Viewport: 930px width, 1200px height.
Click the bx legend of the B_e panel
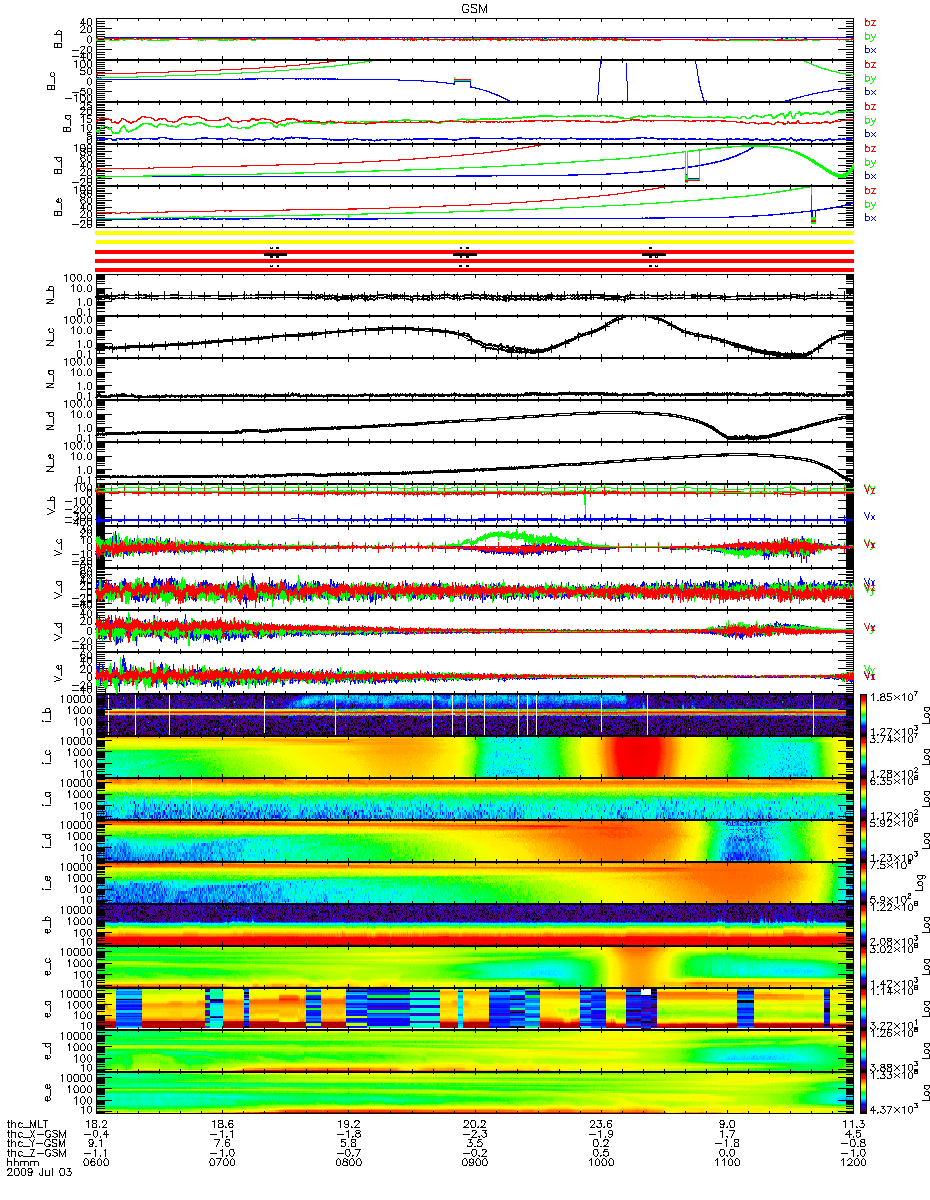[x=870, y=218]
